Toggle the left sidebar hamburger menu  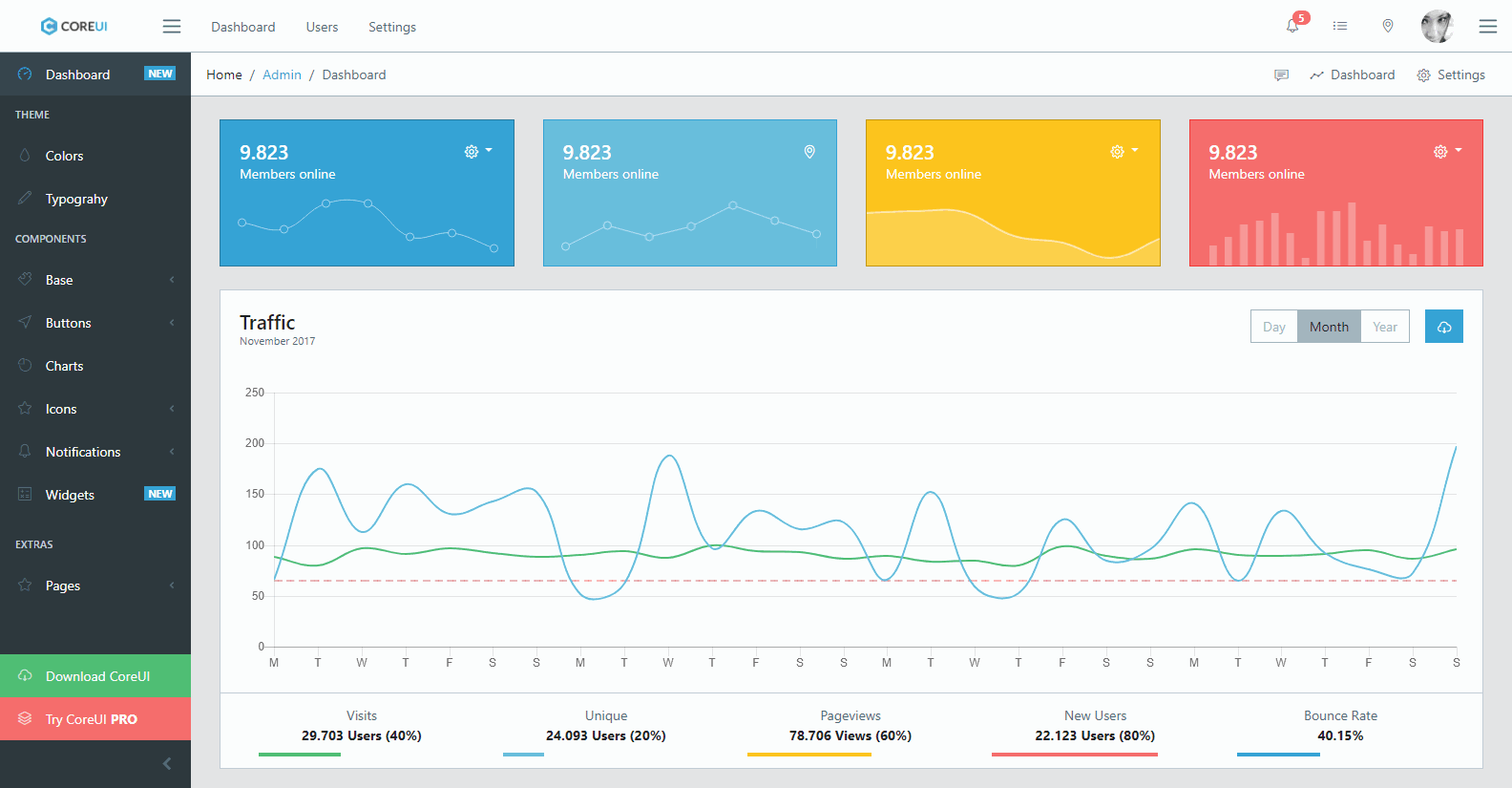tap(172, 26)
